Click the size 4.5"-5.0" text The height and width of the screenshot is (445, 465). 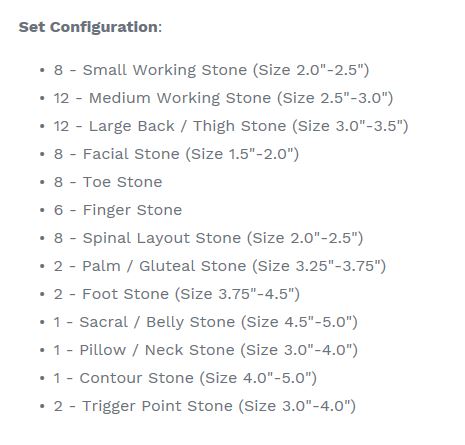point(299,322)
